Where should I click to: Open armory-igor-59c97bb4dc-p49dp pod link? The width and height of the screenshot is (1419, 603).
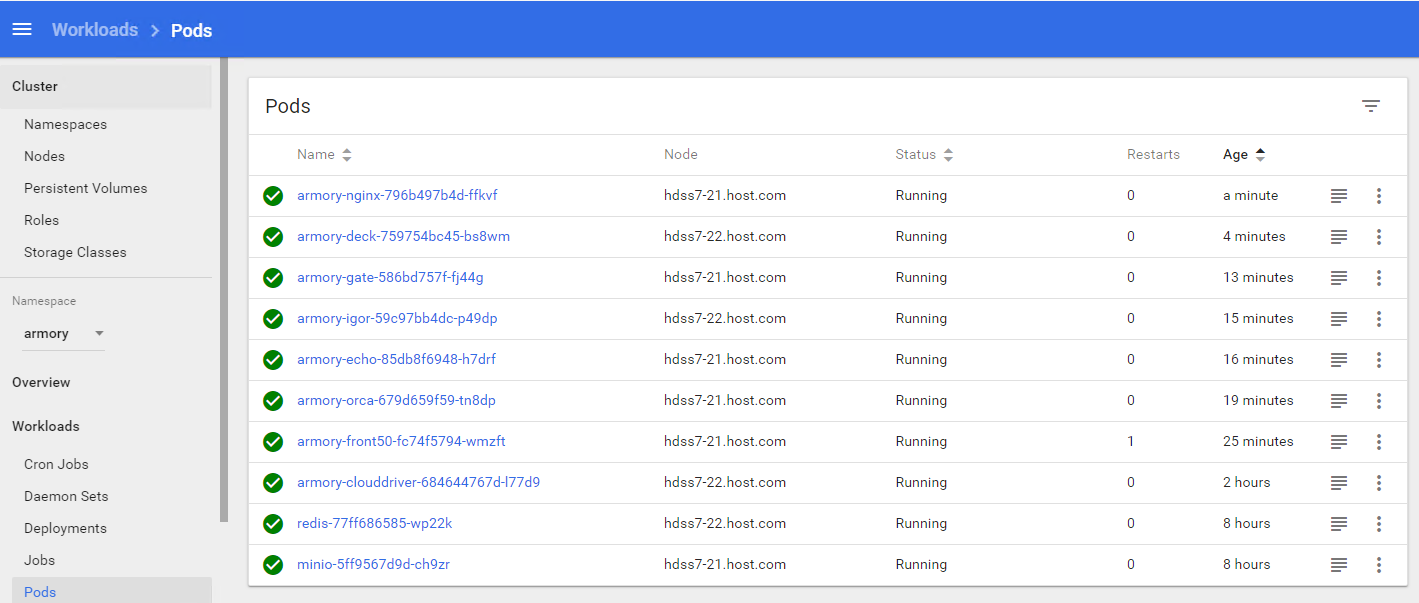397,319
